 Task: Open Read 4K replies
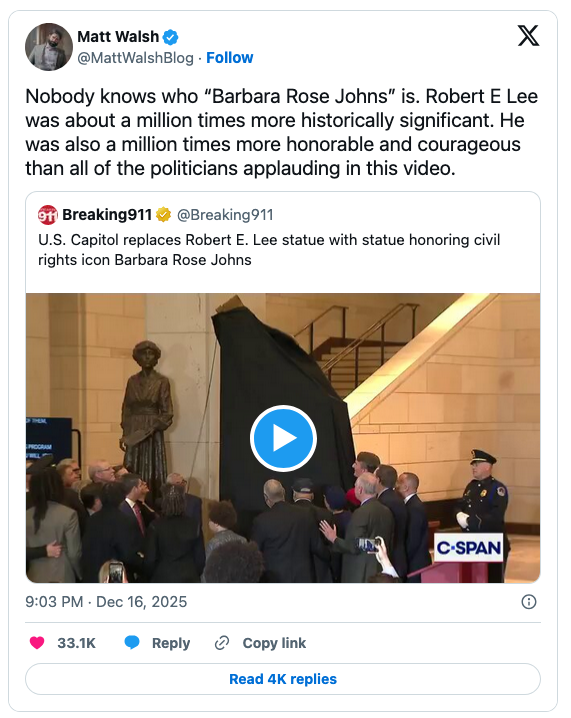(283, 679)
